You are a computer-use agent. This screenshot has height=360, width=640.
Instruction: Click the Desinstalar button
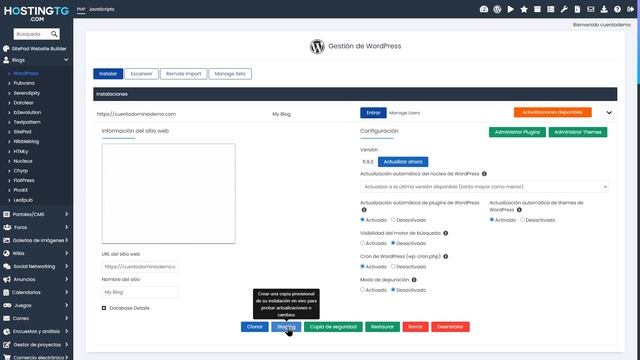point(450,327)
